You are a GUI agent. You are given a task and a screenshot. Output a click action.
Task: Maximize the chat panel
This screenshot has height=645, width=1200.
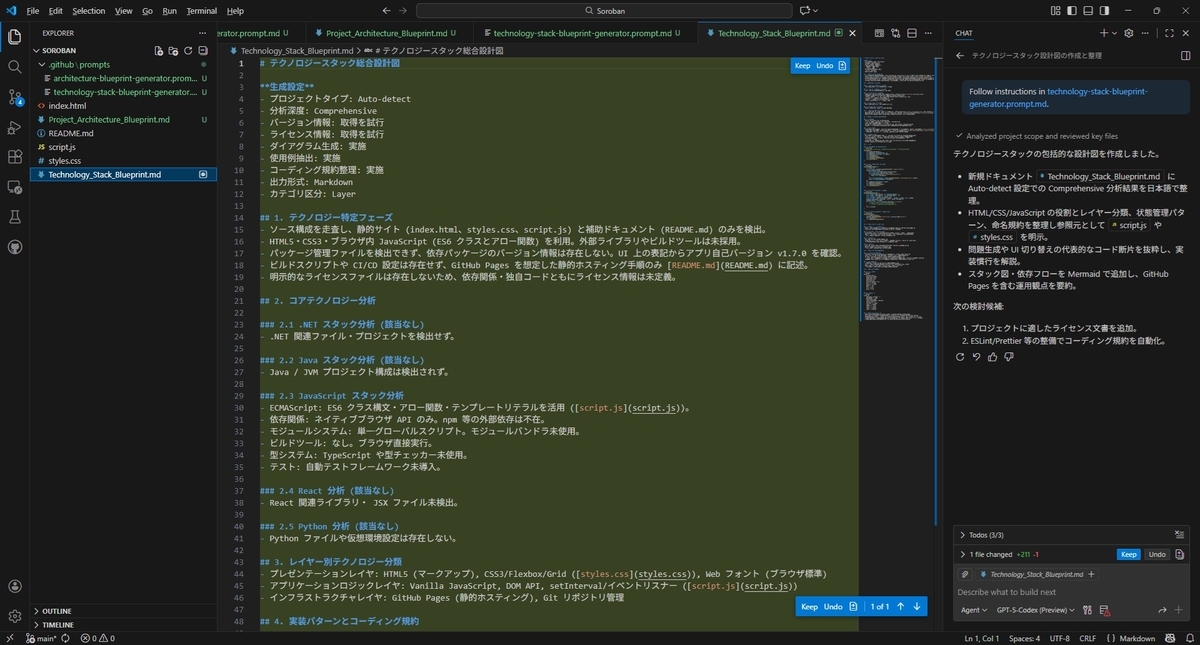pyautogui.click(x=1169, y=33)
